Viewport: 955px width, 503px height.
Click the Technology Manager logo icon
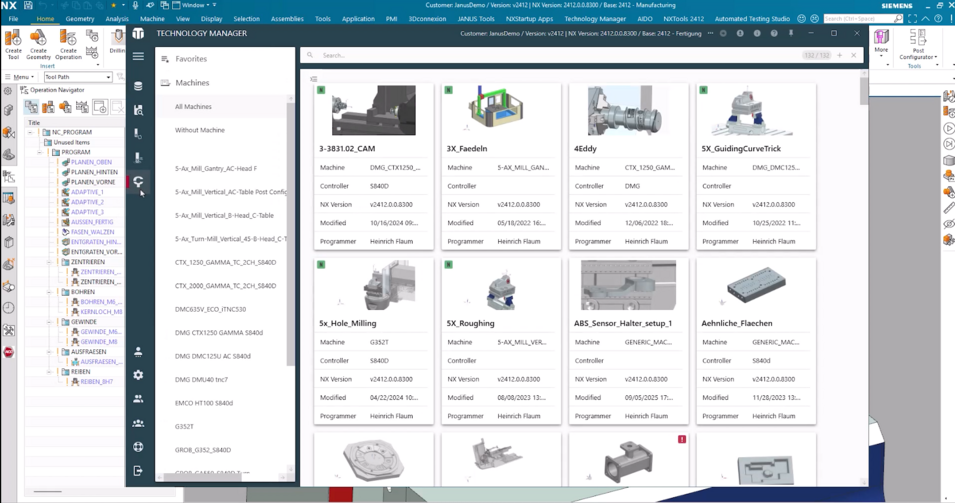(x=138, y=33)
